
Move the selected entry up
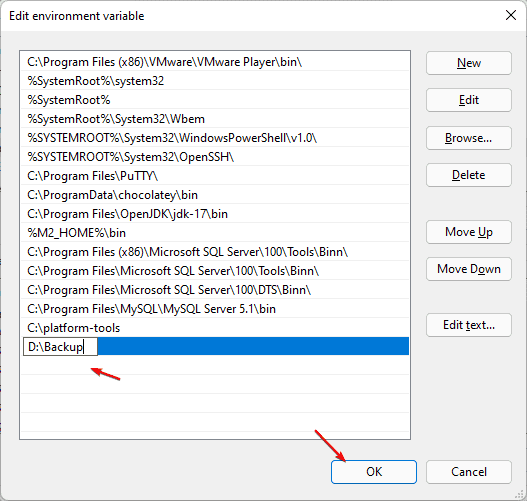[469, 232]
